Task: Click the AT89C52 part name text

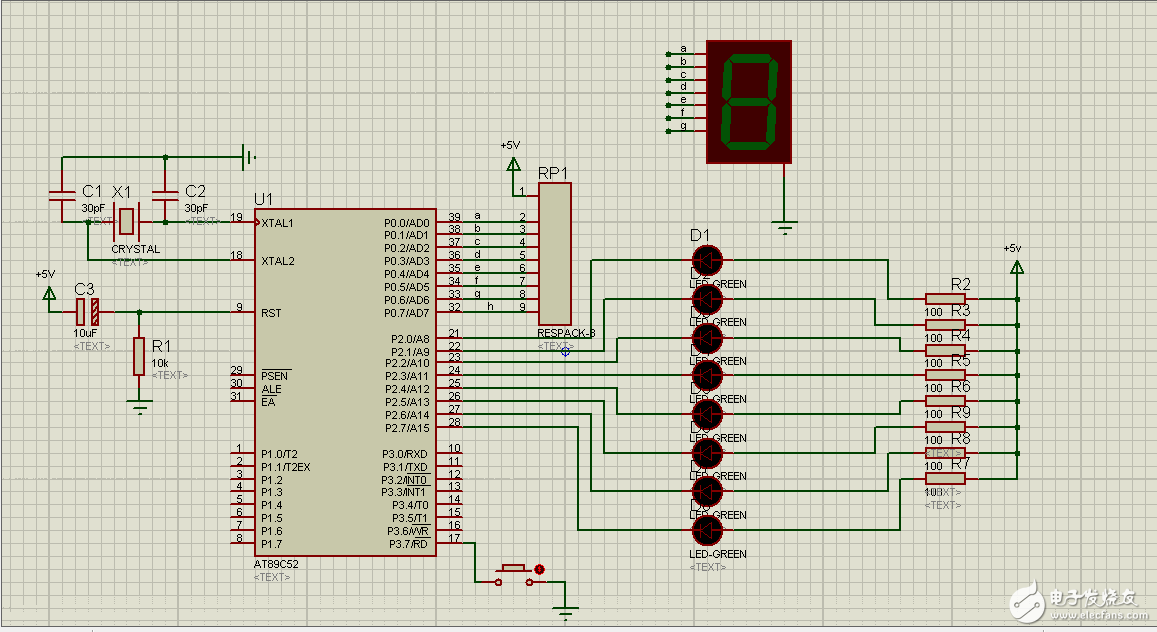Action: pyautogui.click(x=276, y=564)
